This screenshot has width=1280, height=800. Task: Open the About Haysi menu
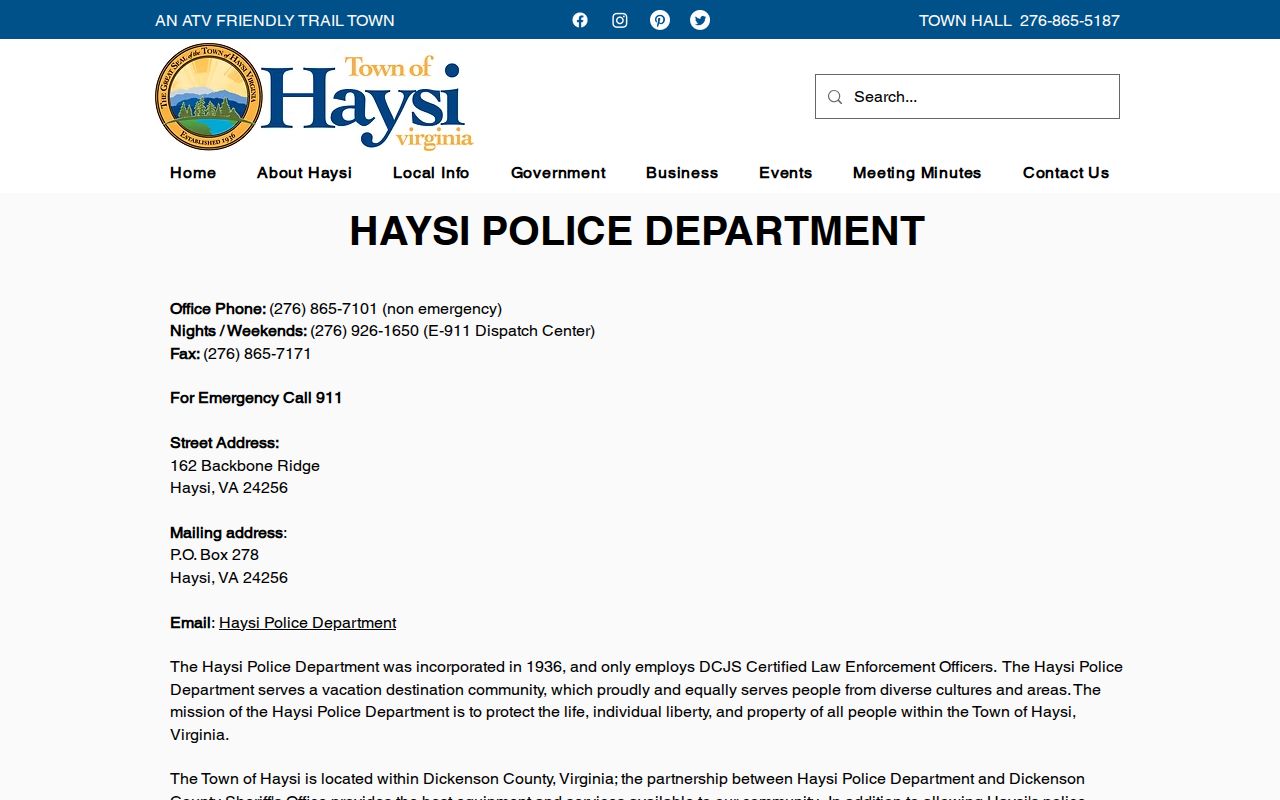pos(304,173)
